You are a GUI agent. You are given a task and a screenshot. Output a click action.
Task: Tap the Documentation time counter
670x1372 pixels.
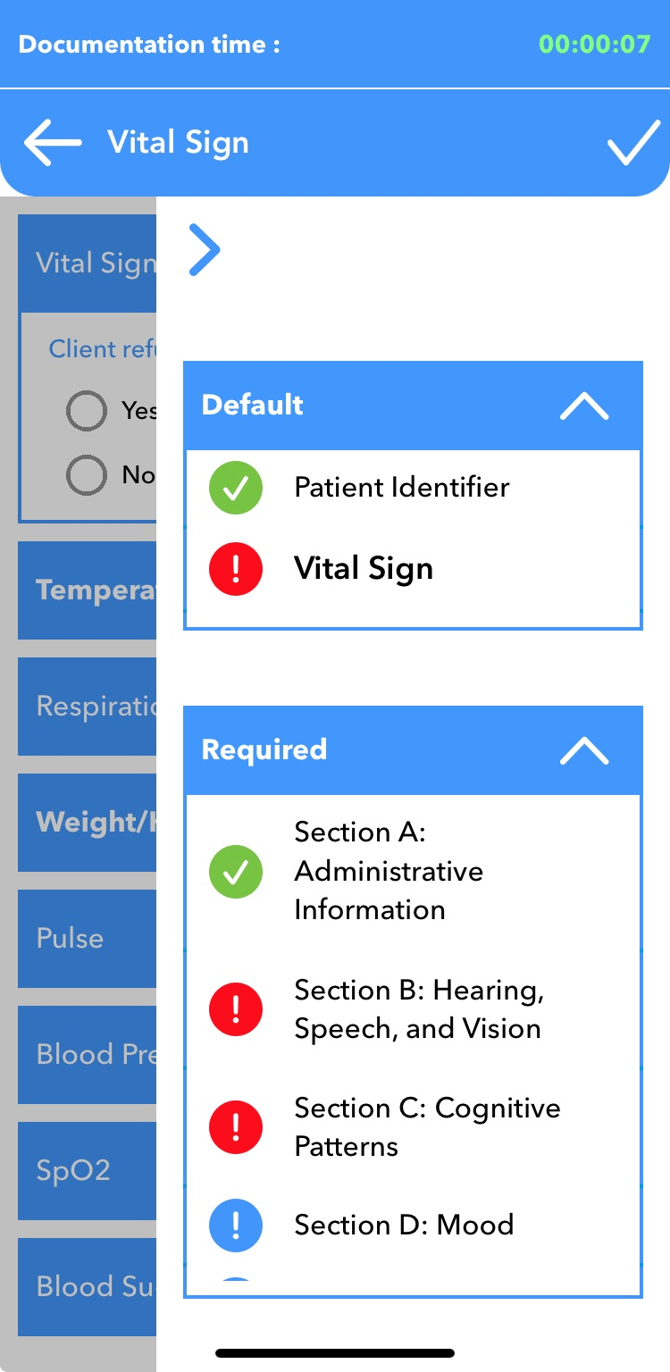(594, 45)
